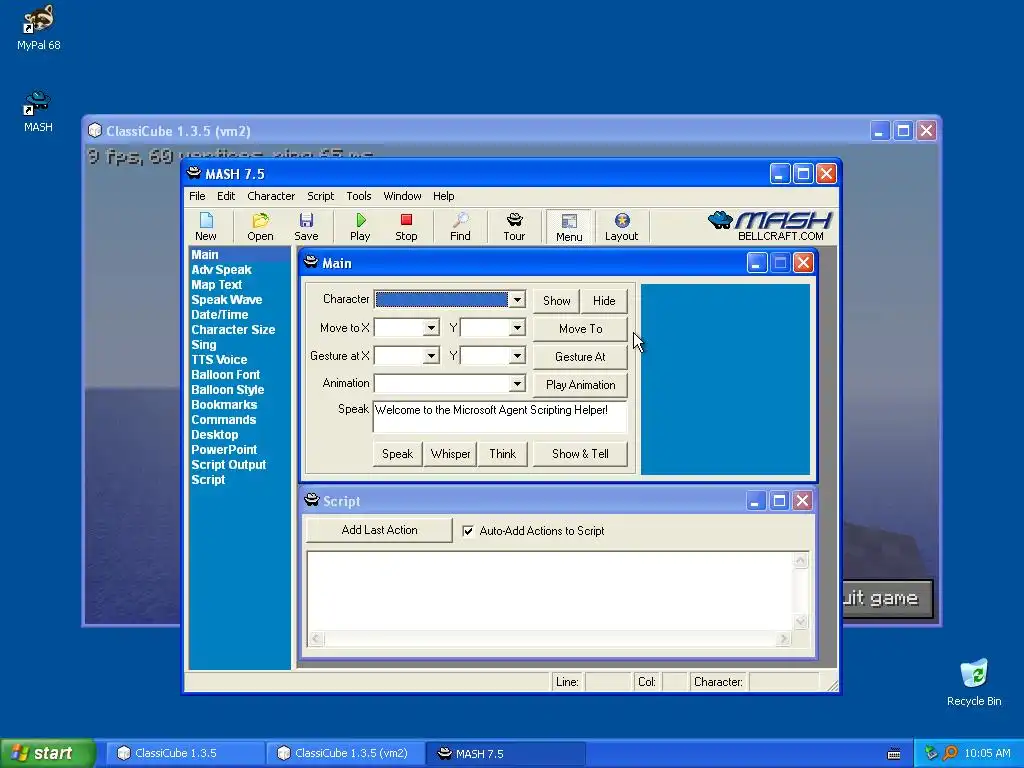Select Speak Wave in the sidebar
This screenshot has width=1024, height=768.
(227, 300)
